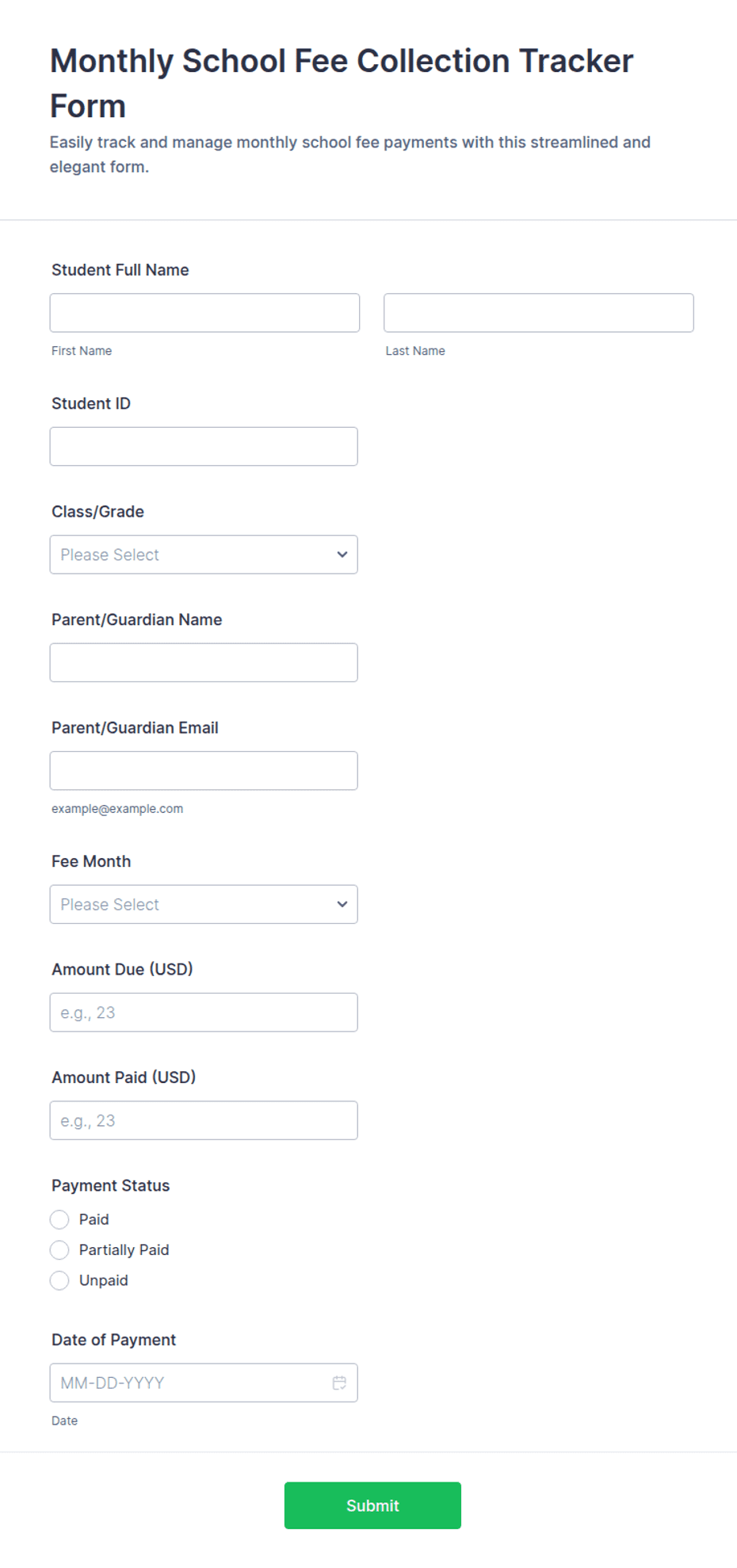Submit the fee collection form
Screen dimensions: 737x1568
coord(372,1505)
